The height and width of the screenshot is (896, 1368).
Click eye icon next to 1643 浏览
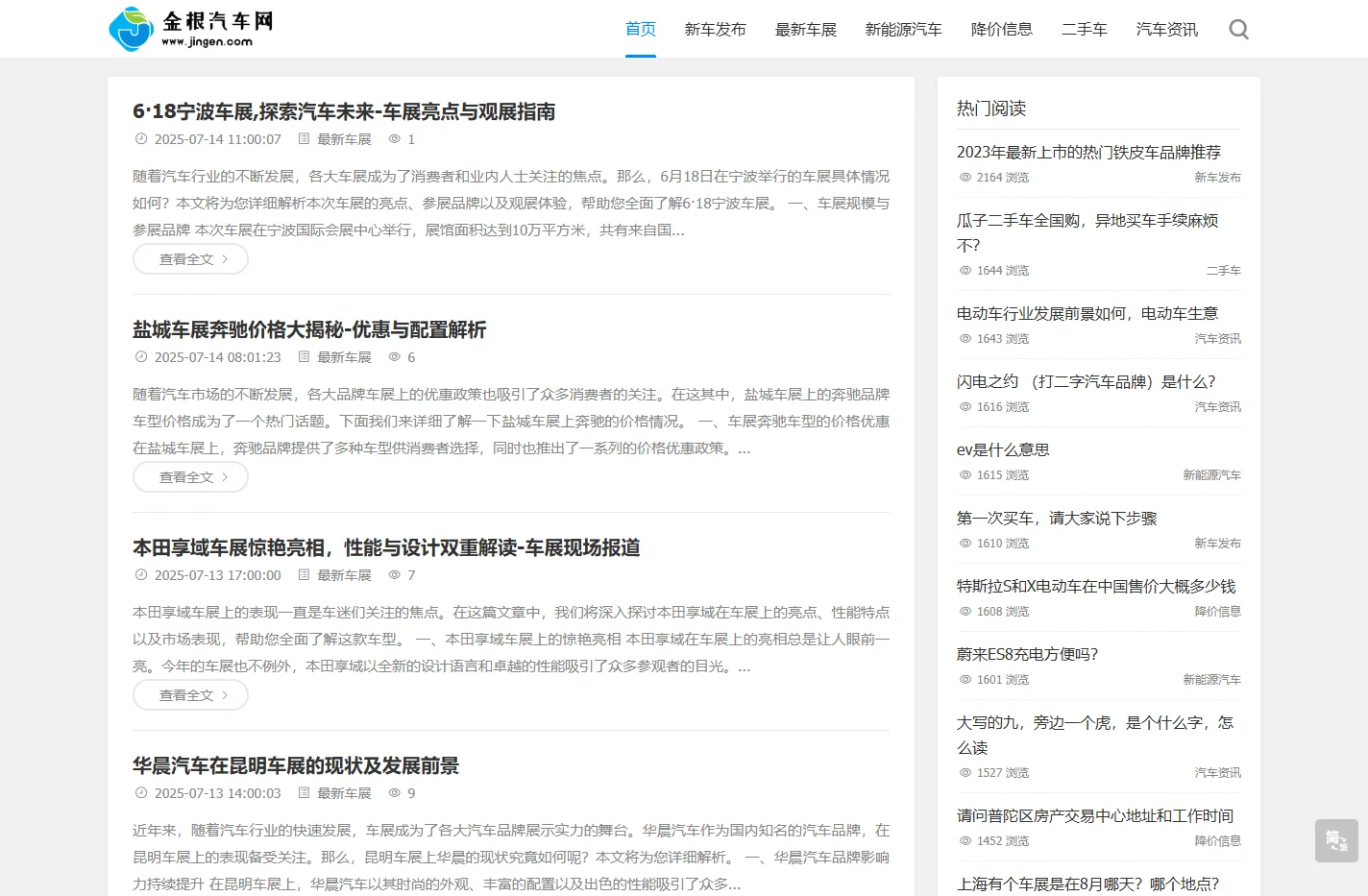(x=965, y=339)
